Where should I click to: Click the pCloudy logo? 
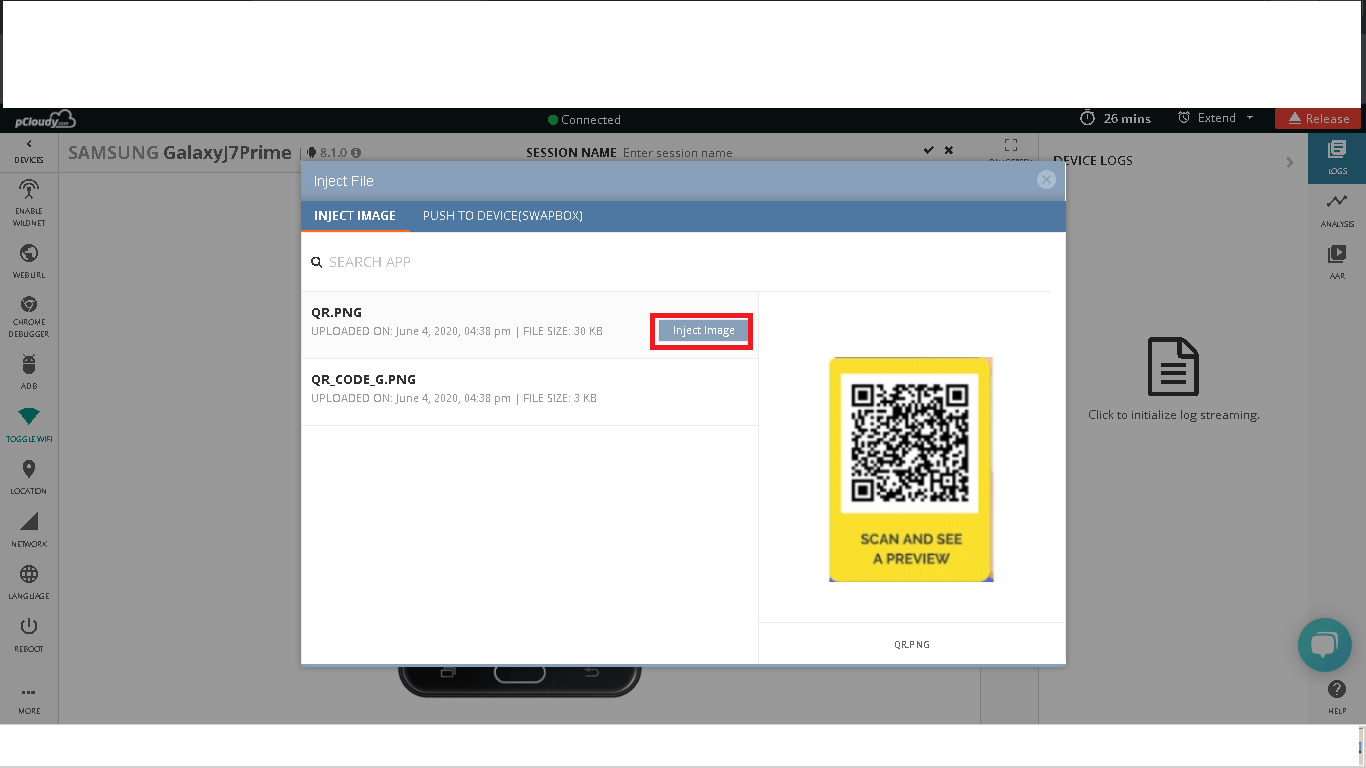(45, 120)
